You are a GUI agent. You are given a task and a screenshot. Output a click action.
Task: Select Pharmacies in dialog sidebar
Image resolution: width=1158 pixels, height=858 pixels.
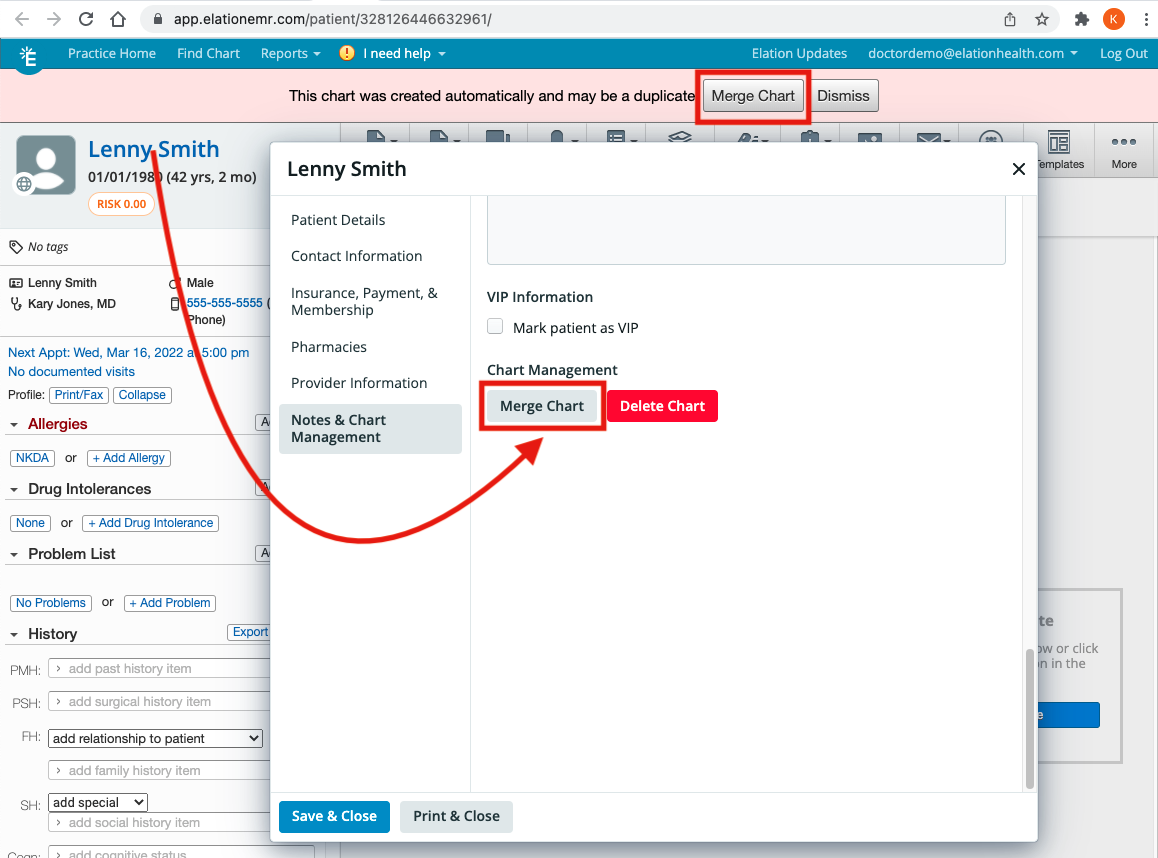[x=328, y=347]
